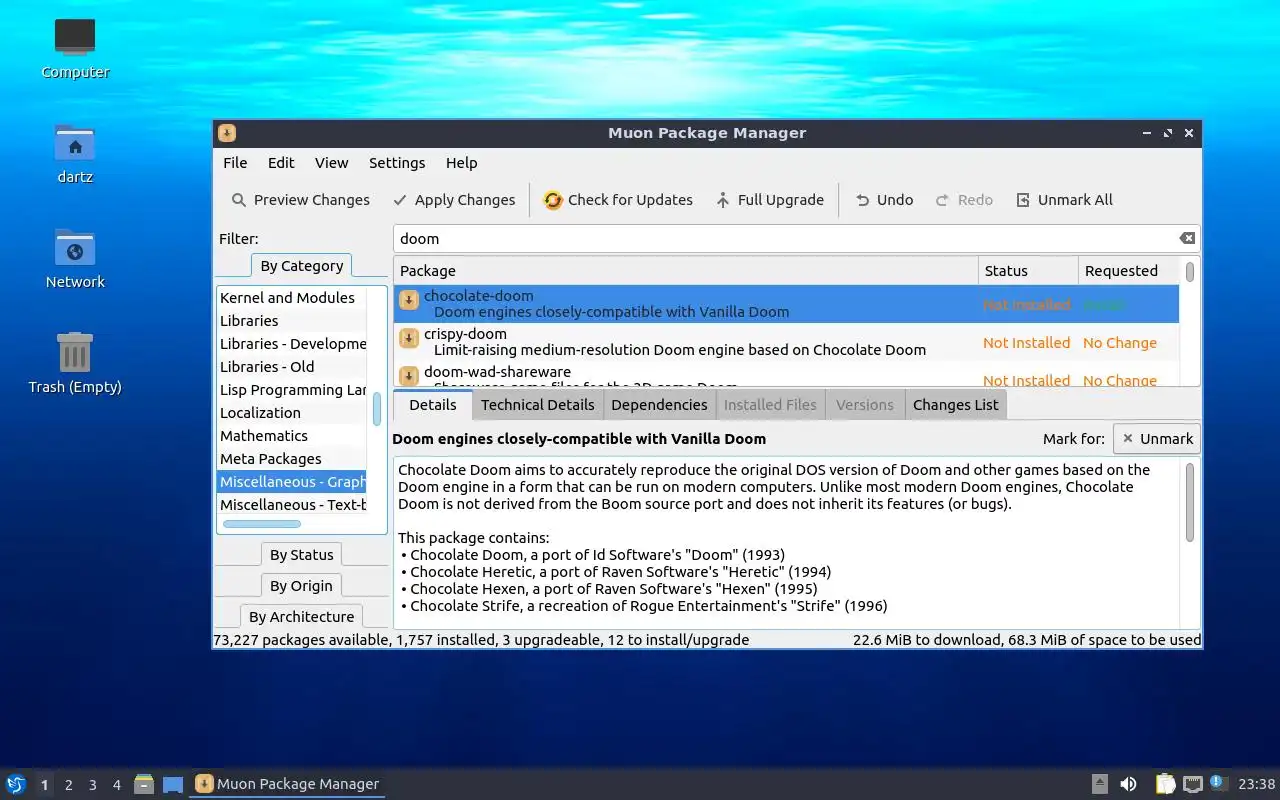Image resolution: width=1280 pixels, height=800 pixels.
Task: Click the volume icon in the system tray
Action: [x=1128, y=784]
